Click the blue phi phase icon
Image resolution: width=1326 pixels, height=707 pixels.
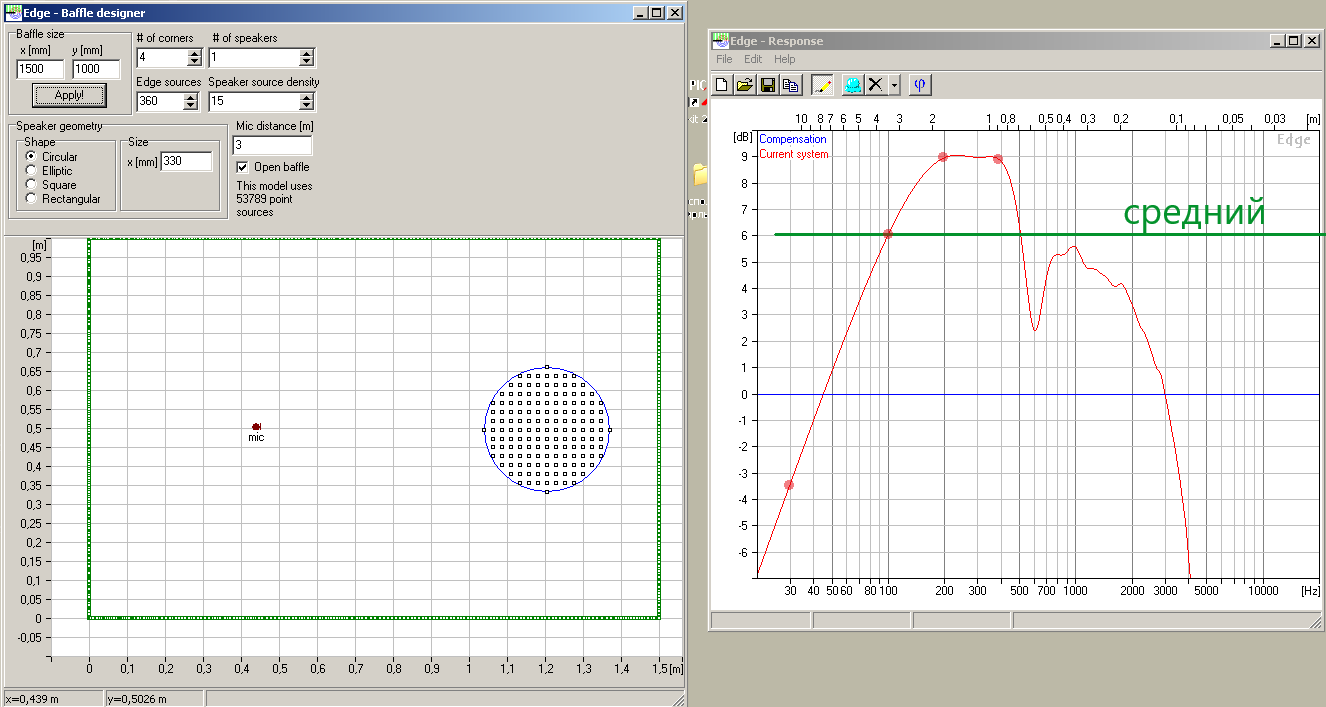pos(919,85)
